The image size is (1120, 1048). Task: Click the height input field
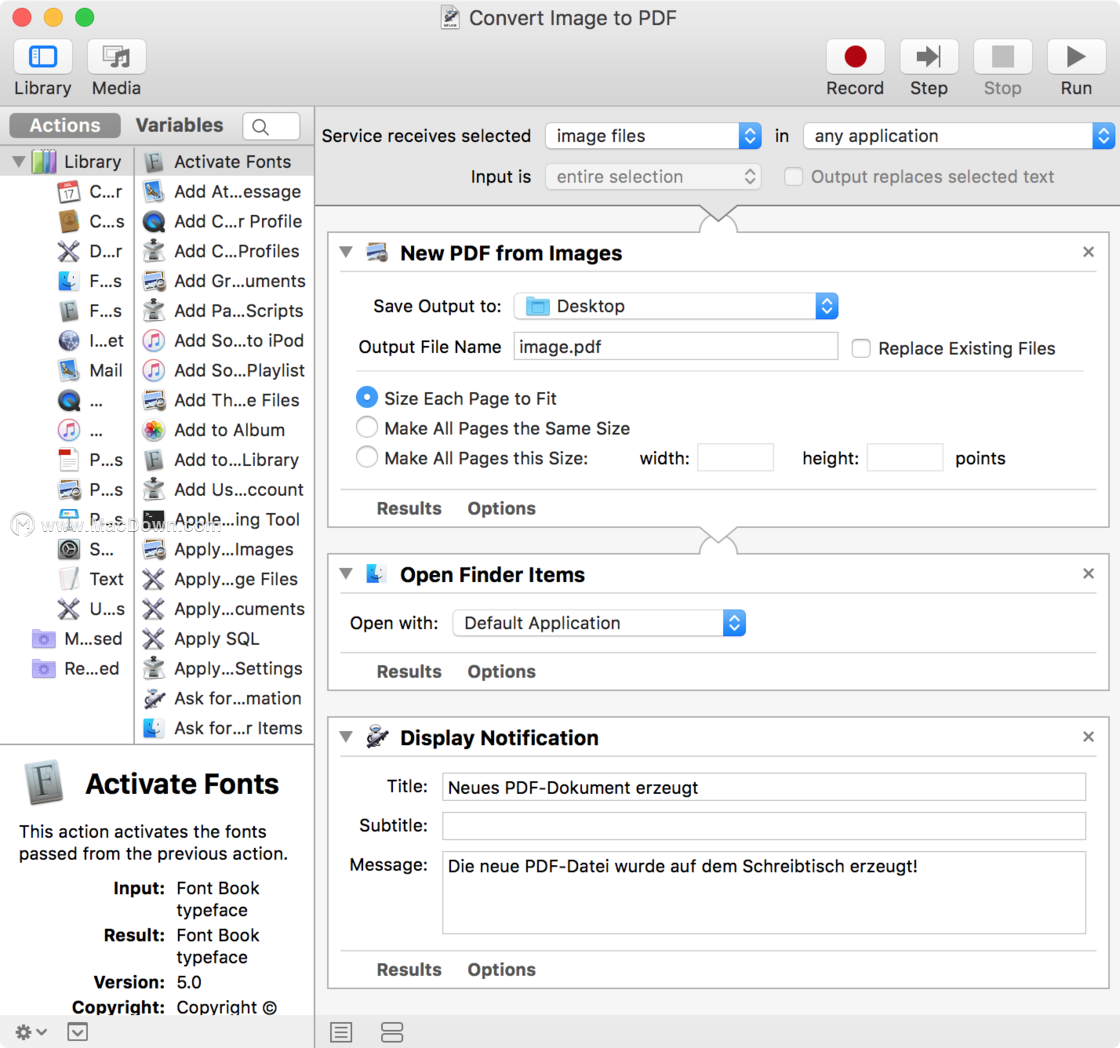tap(904, 457)
